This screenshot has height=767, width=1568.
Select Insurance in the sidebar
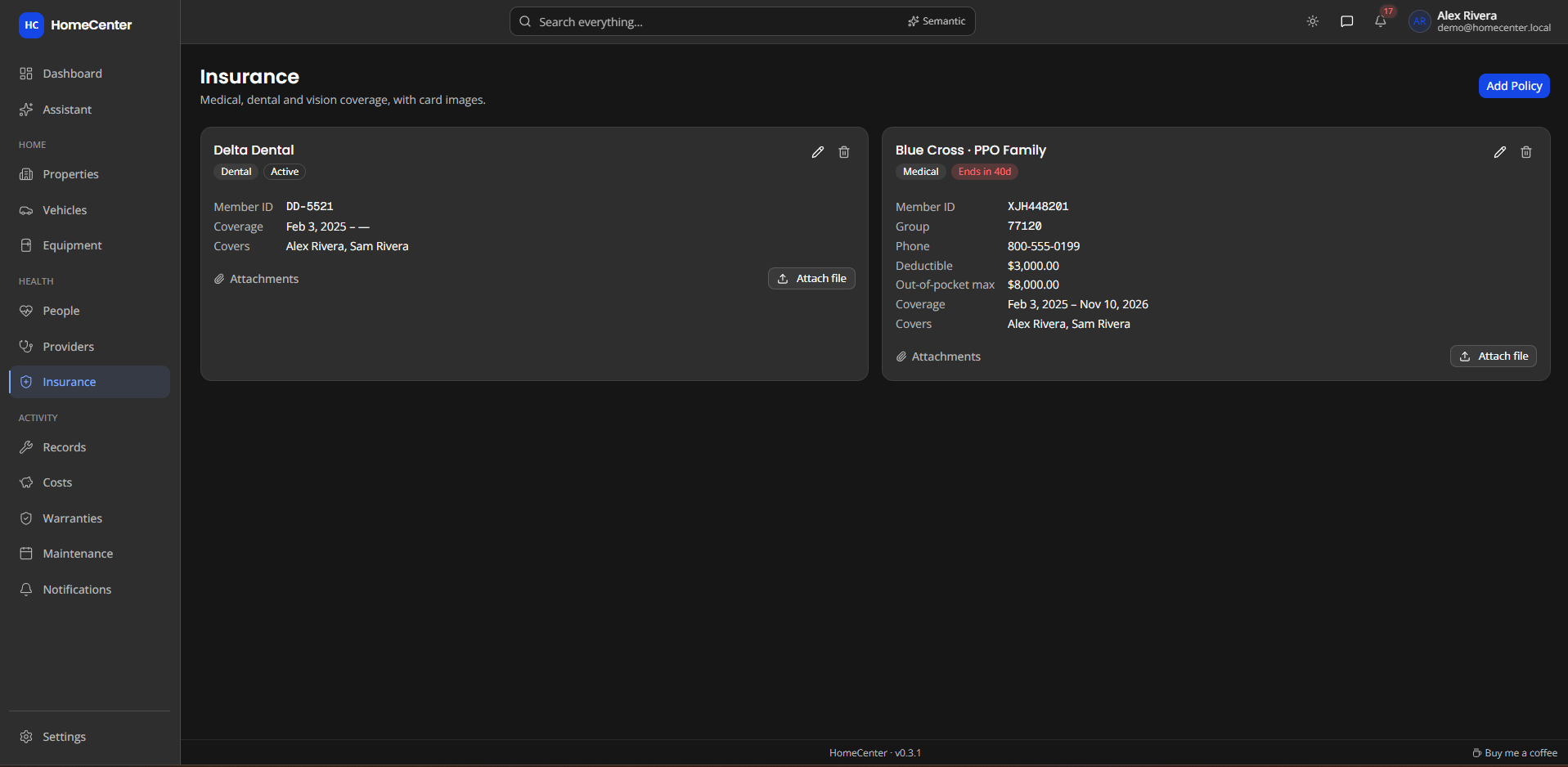[90, 382]
